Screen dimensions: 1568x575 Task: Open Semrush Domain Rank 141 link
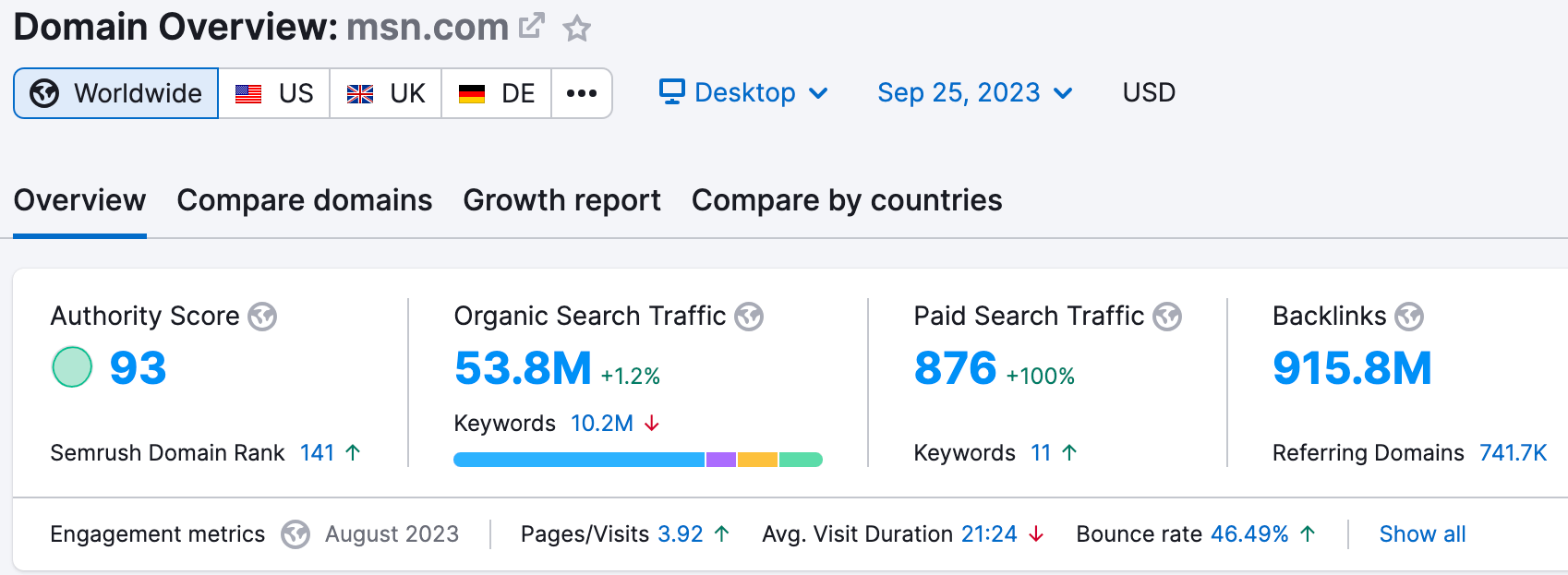pos(317,453)
